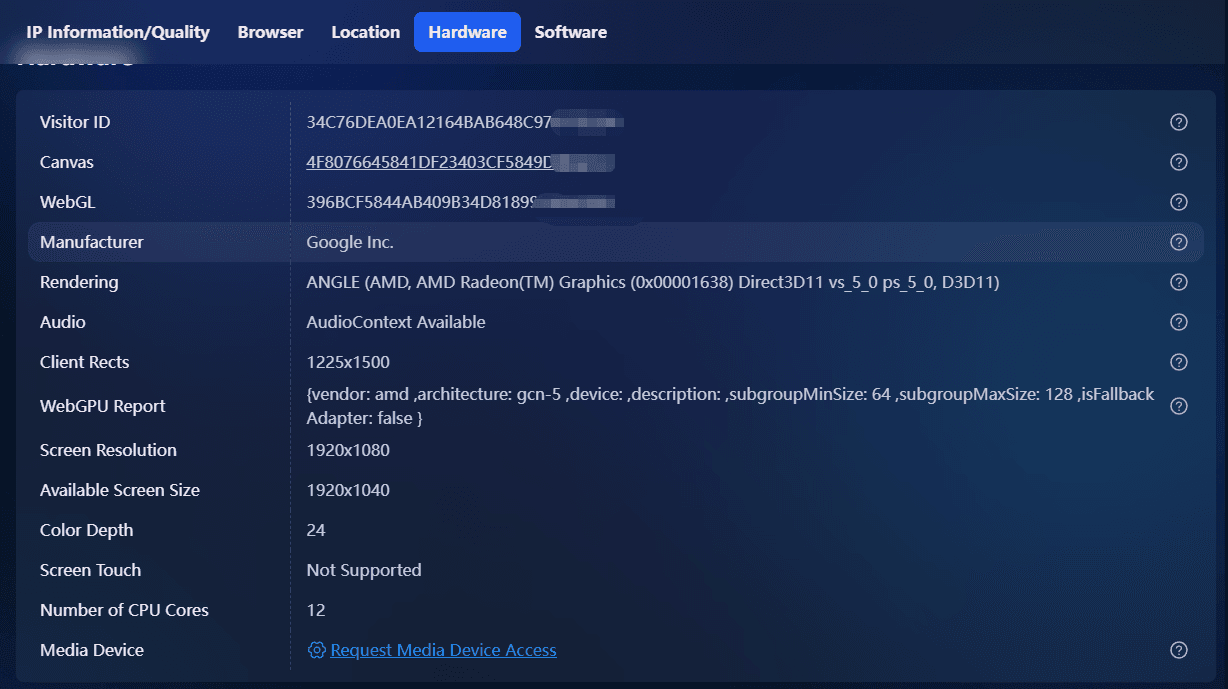
Task: Click the Rendering row help icon
Action: click(x=1179, y=282)
